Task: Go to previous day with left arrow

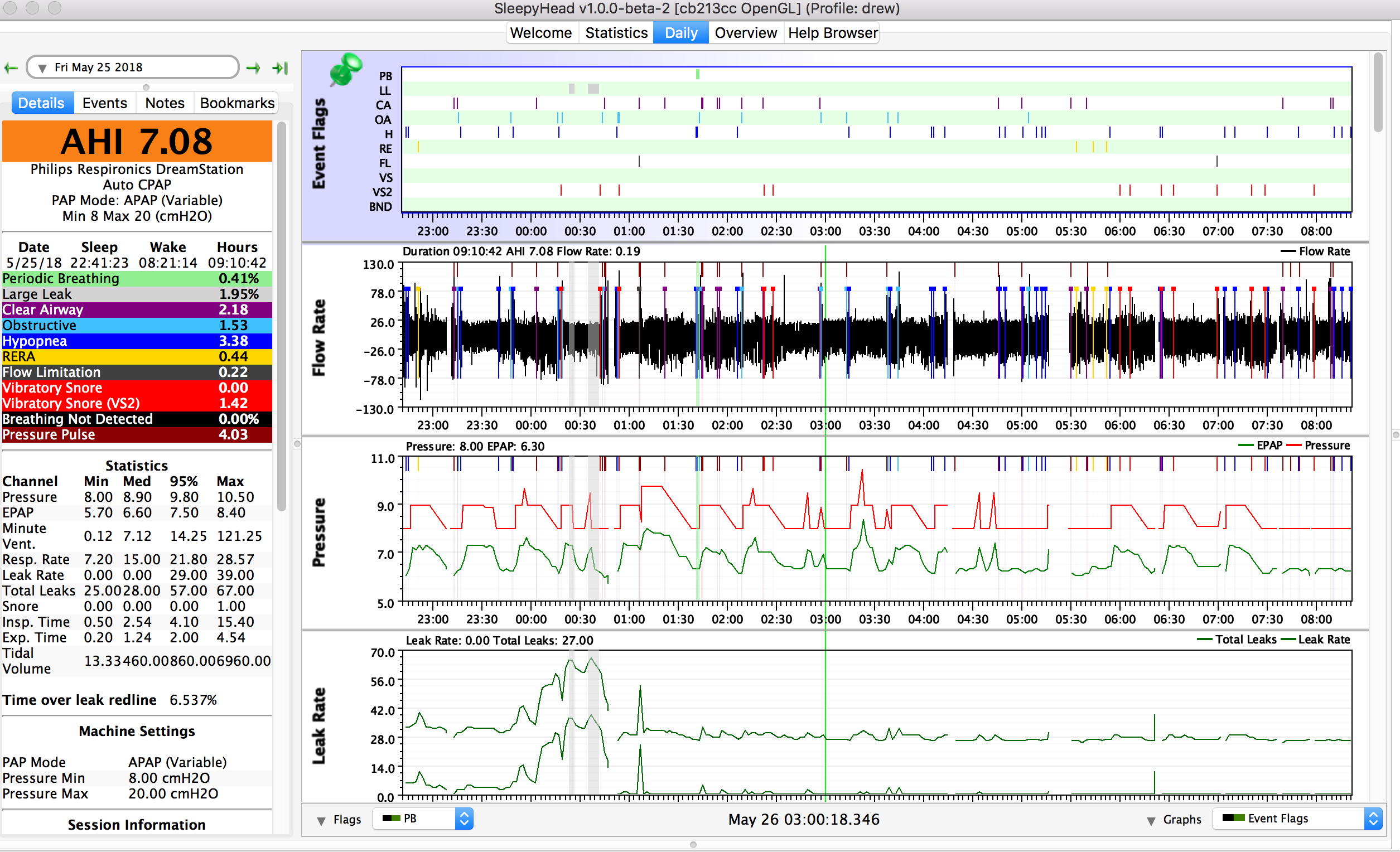Action: 11,68
